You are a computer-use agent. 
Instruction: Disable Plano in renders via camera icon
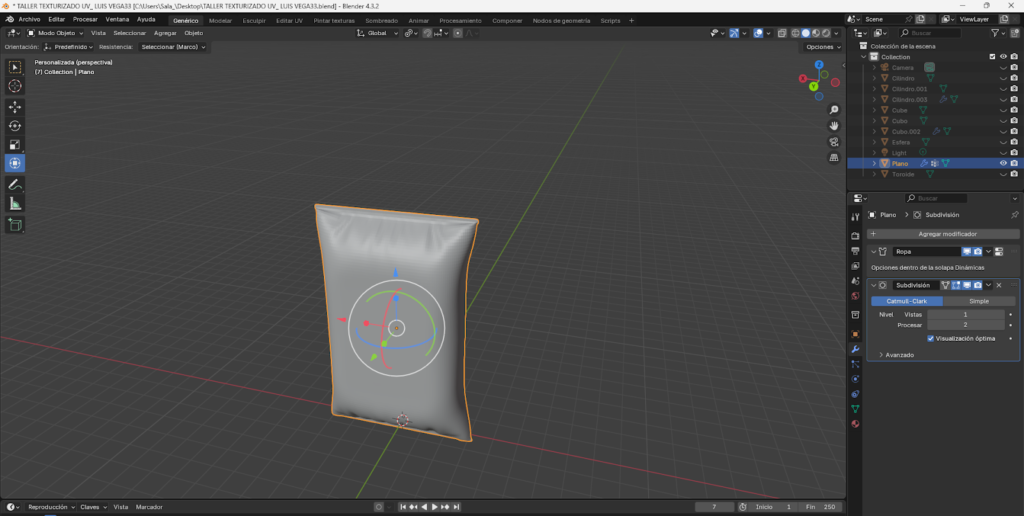tap(1014, 163)
